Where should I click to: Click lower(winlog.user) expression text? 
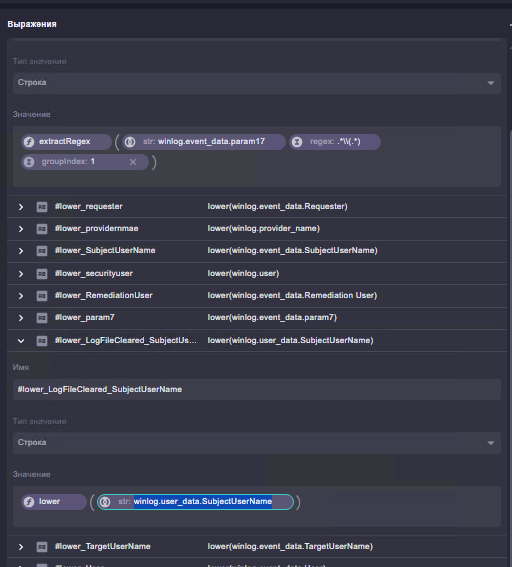tap(243, 273)
